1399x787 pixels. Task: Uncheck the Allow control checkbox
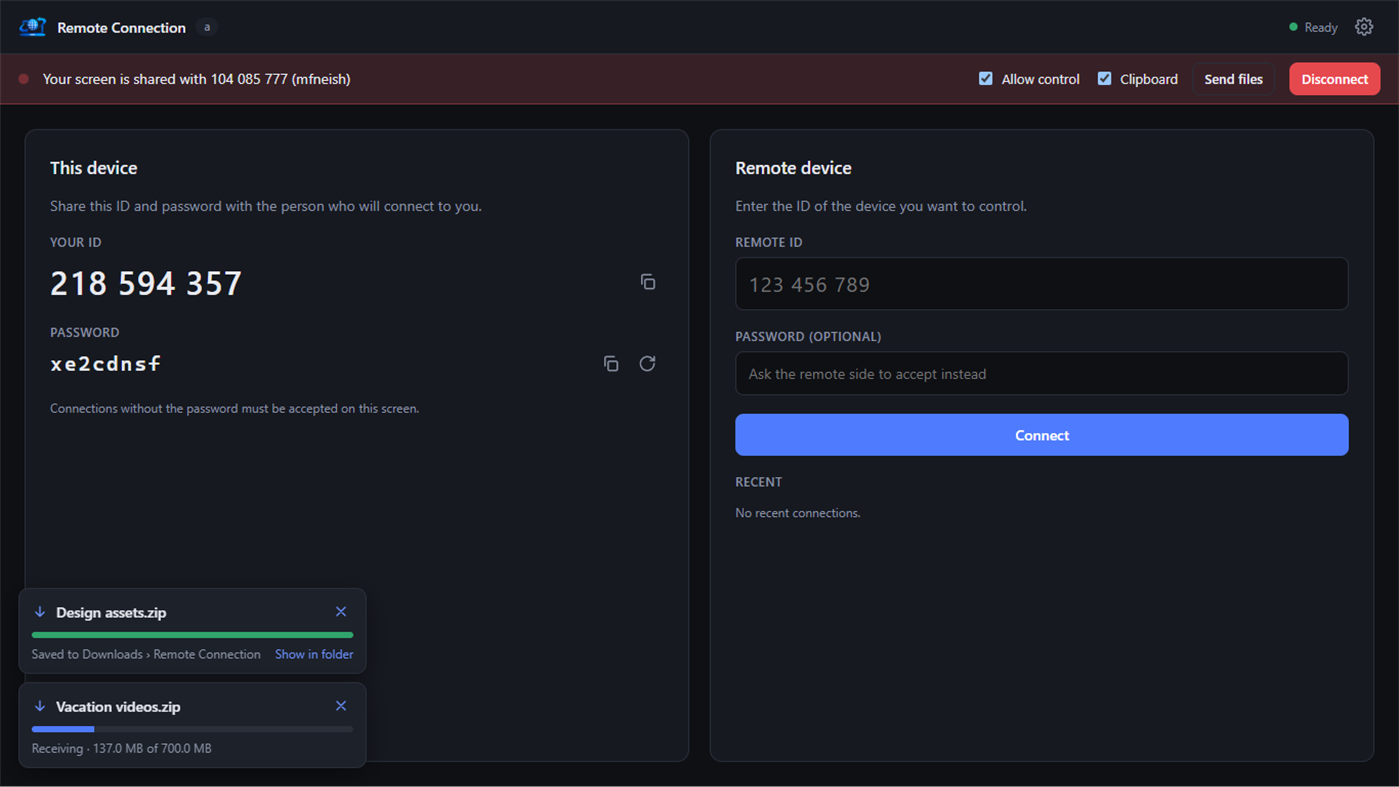(986, 78)
